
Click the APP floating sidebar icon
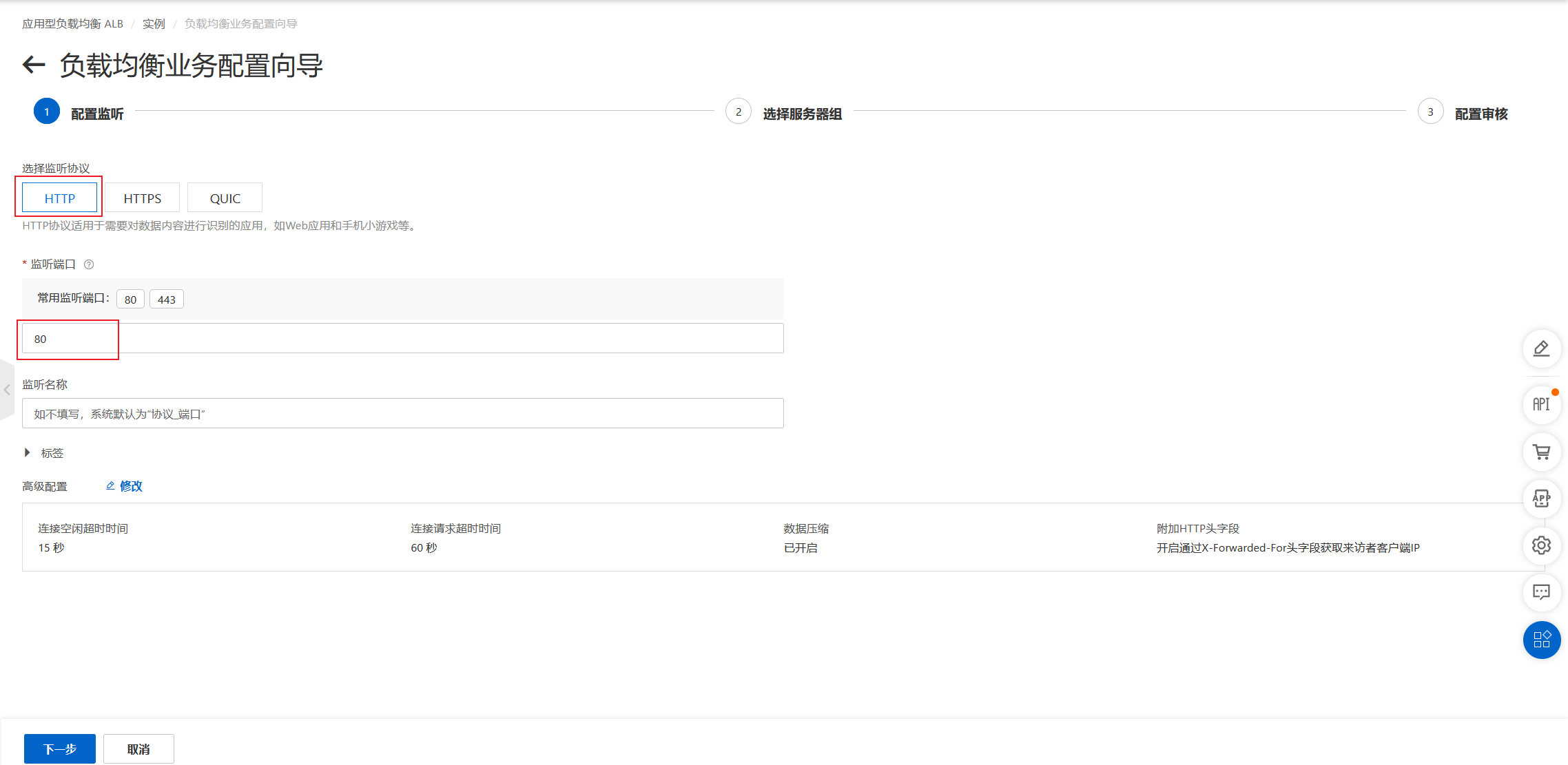coord(1541,499)
